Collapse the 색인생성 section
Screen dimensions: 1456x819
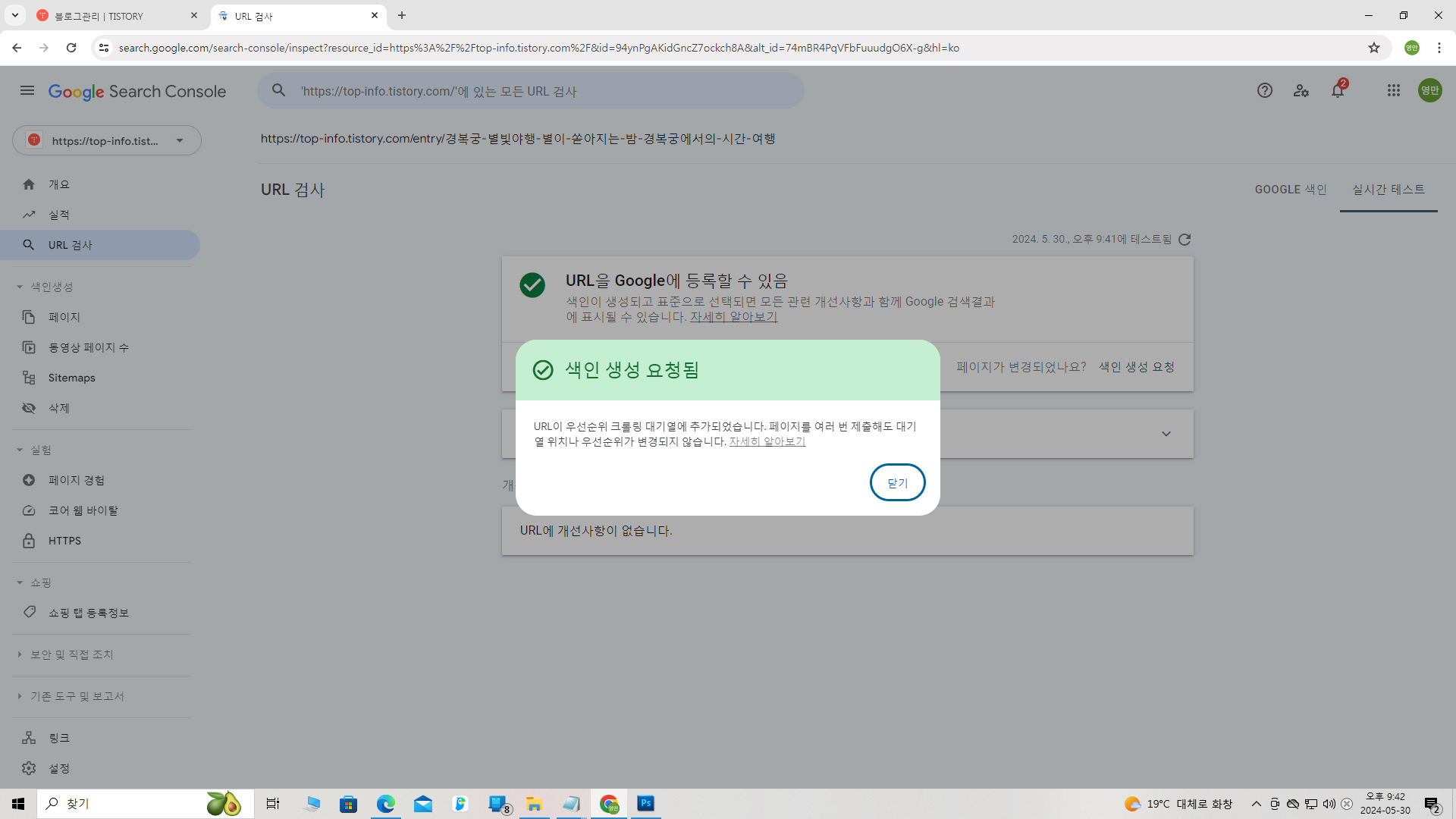tap(20, 287)
